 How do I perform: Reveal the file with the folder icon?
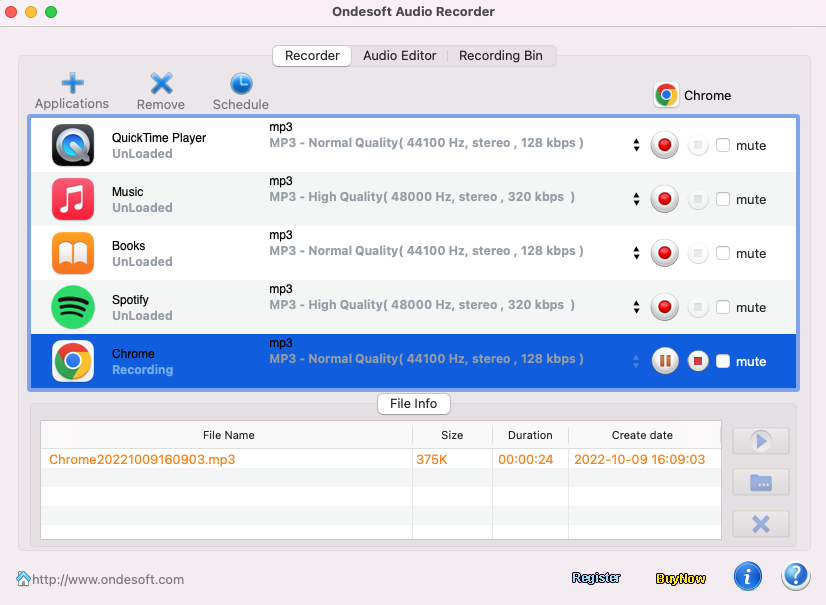[761, 482]
